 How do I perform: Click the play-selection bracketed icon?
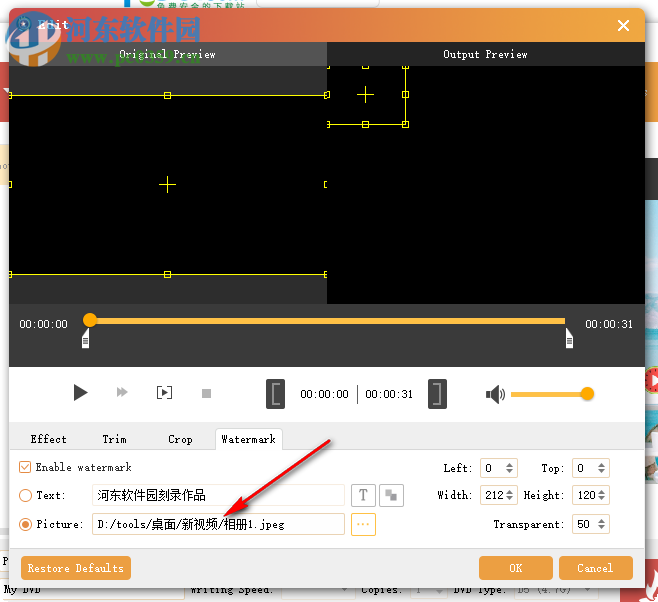pyautogui.click(x=164, y=393)
